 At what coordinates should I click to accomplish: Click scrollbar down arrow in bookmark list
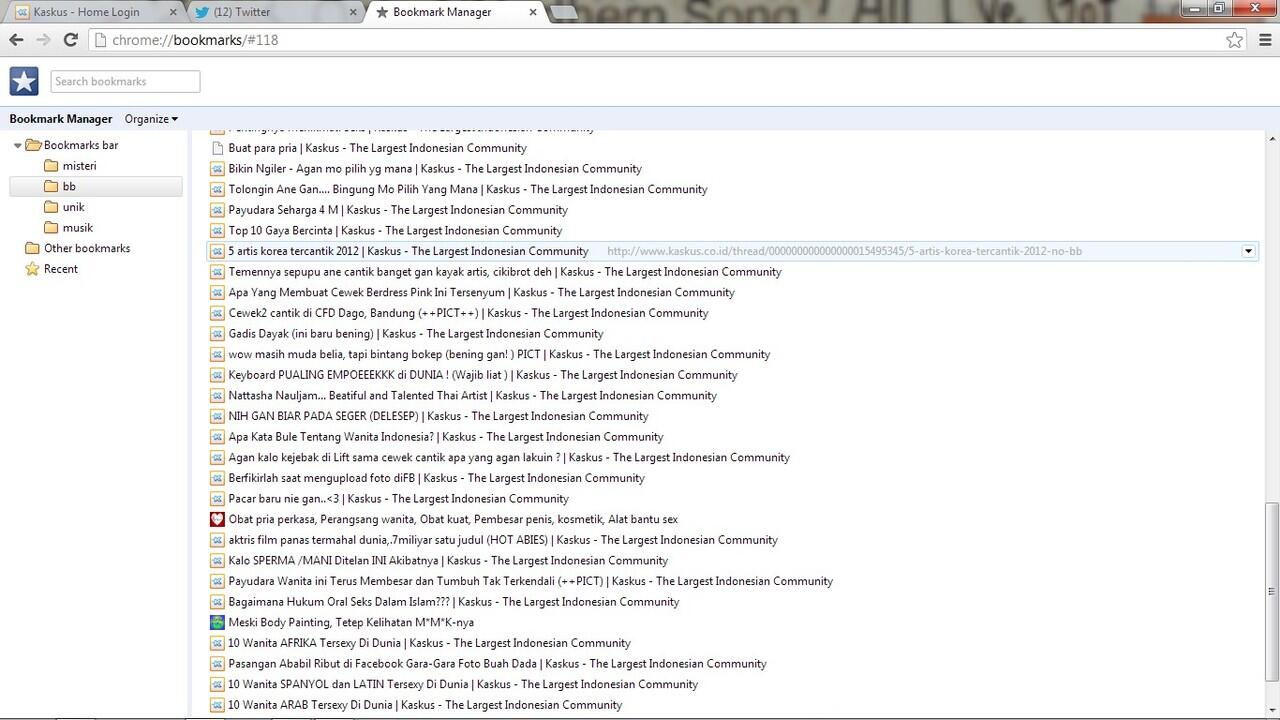[1271, 709]
